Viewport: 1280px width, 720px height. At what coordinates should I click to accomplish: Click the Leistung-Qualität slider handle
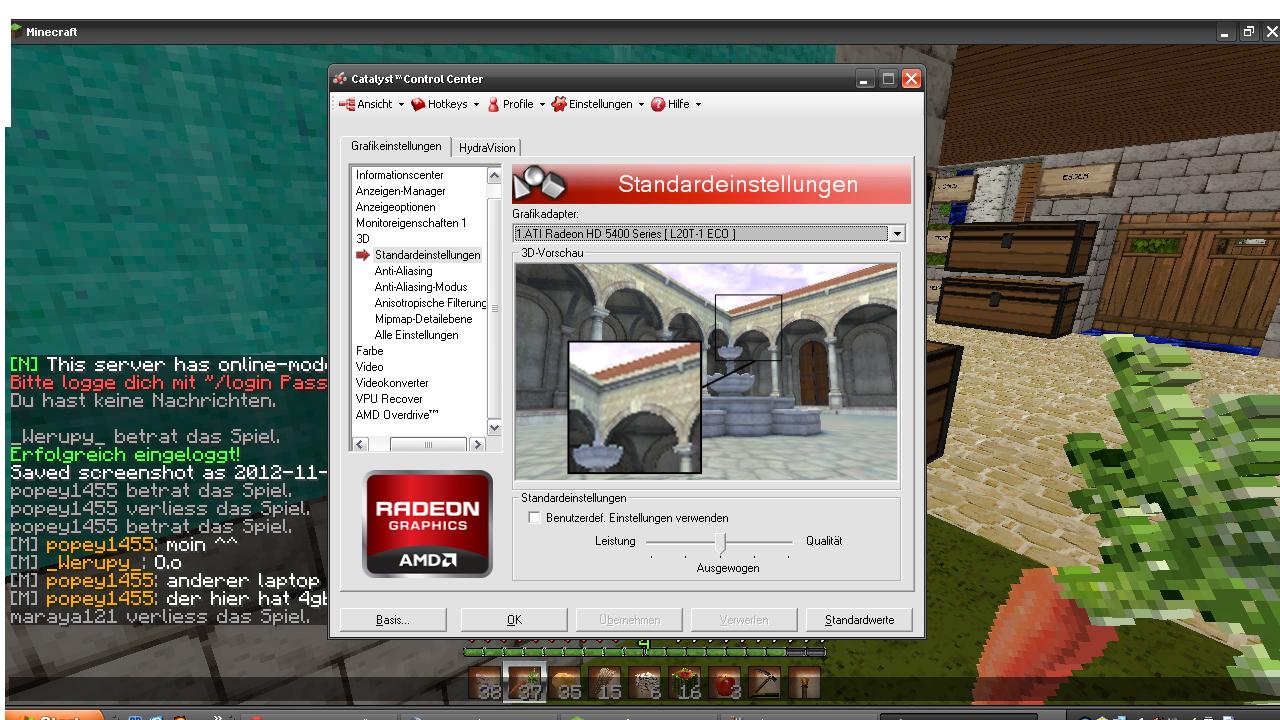point(720,543)
